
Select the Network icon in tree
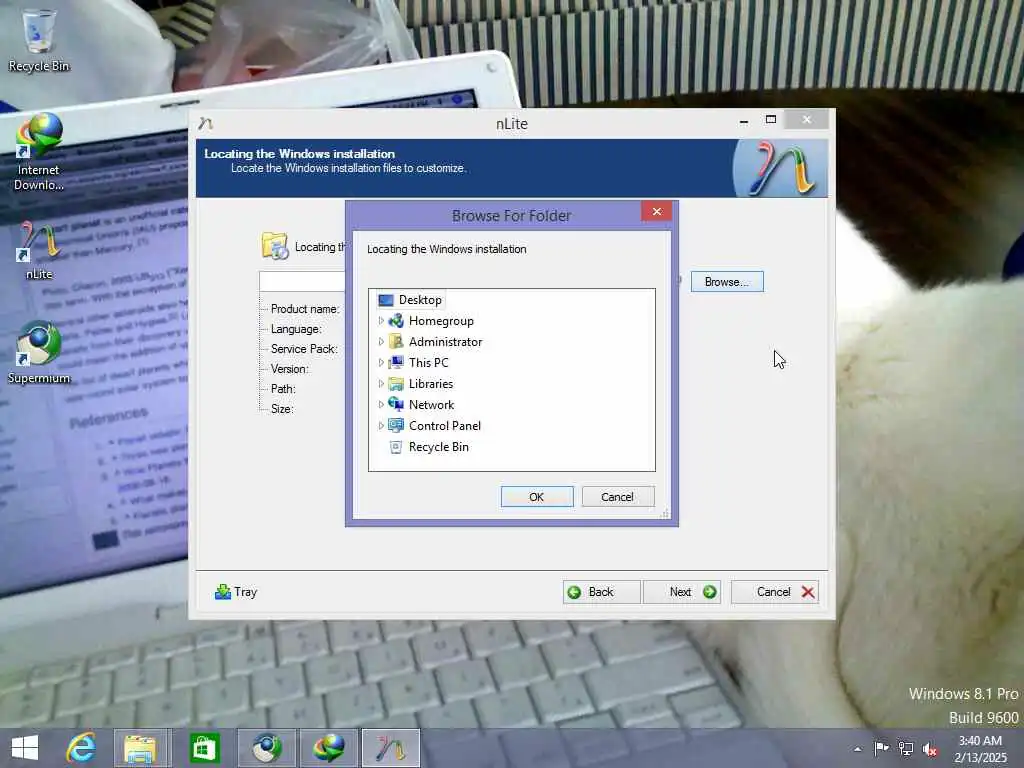(x=396, y=404)
